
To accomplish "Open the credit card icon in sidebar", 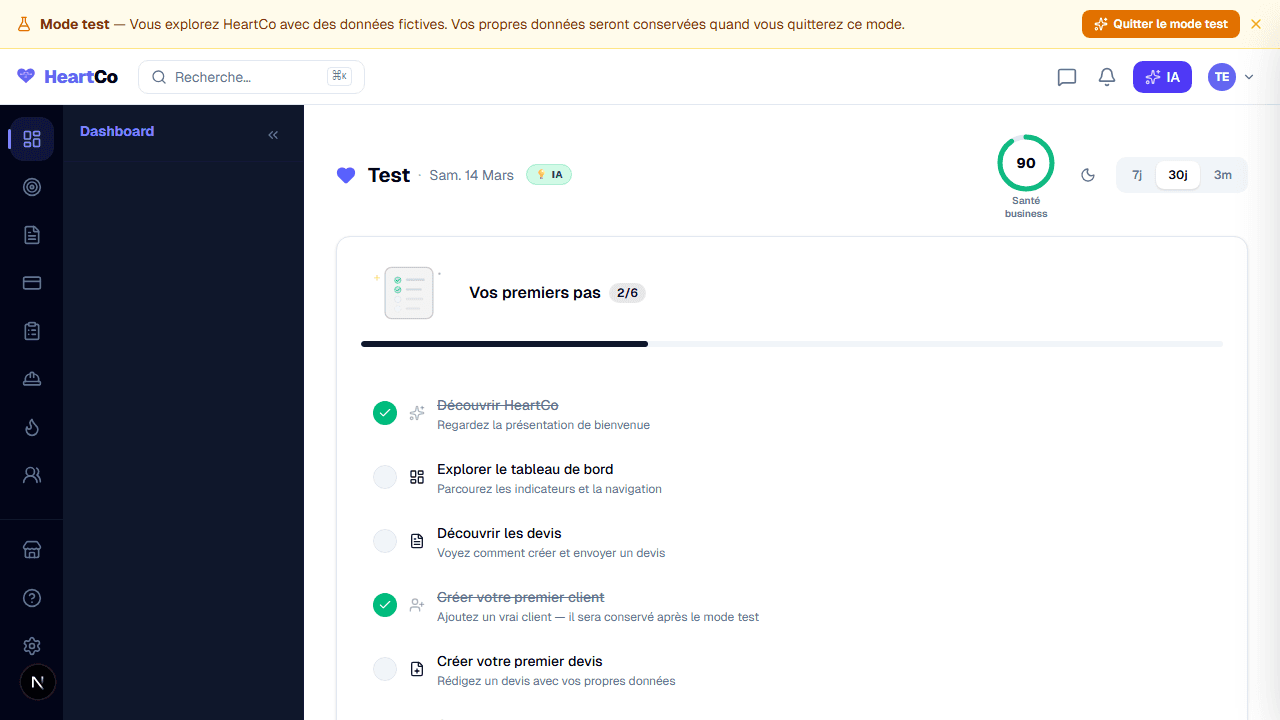I will pyautogui.click(x=32, y=283).
